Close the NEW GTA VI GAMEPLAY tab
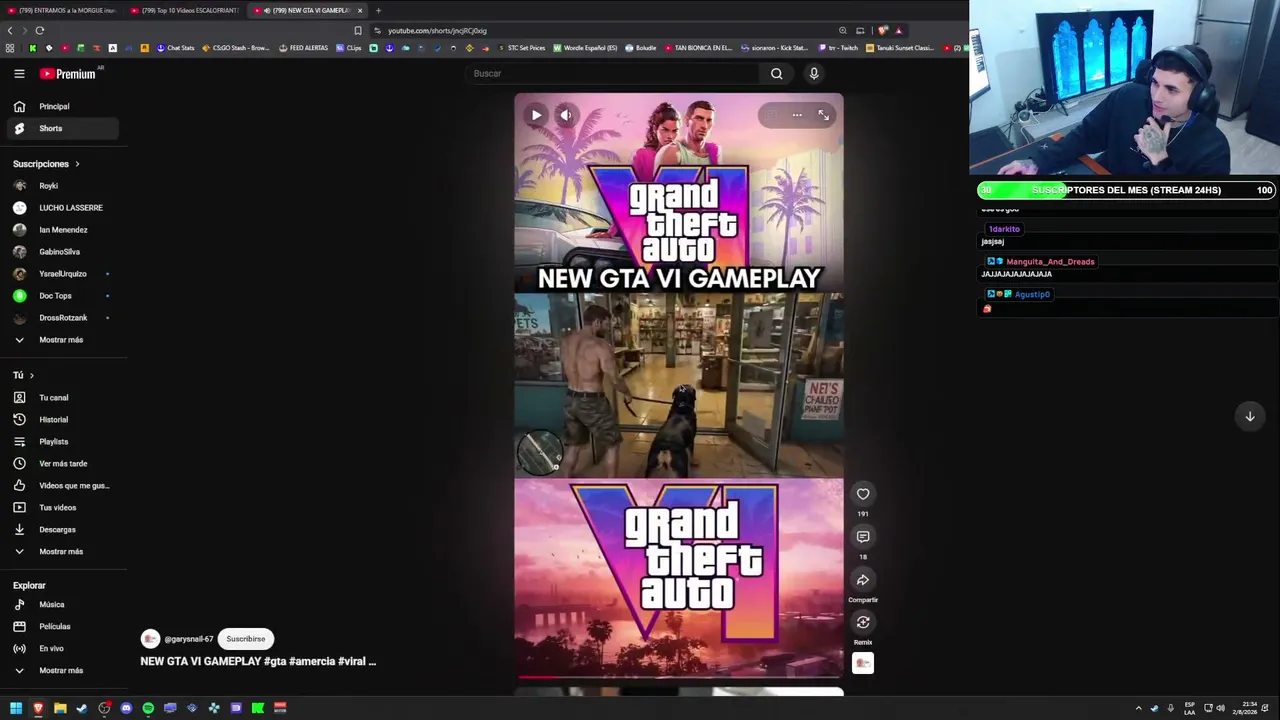Screen dimensions: 1280x720 coord(360,10)
